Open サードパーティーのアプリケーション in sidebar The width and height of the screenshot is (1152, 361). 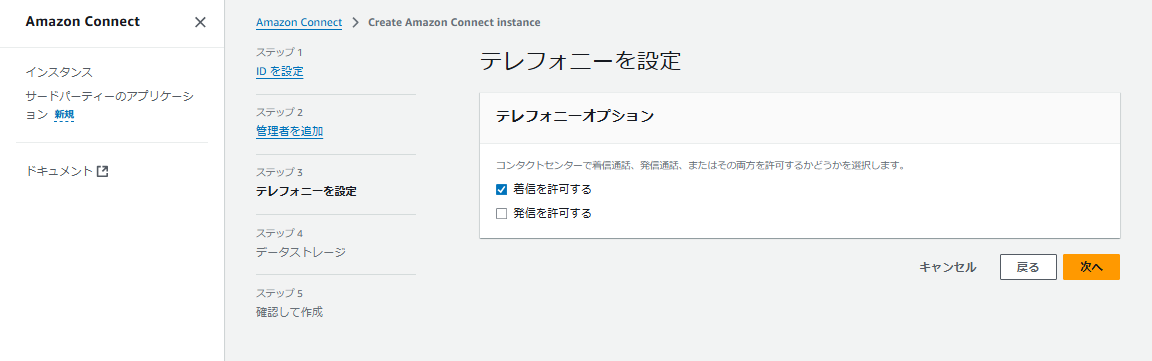109,105
